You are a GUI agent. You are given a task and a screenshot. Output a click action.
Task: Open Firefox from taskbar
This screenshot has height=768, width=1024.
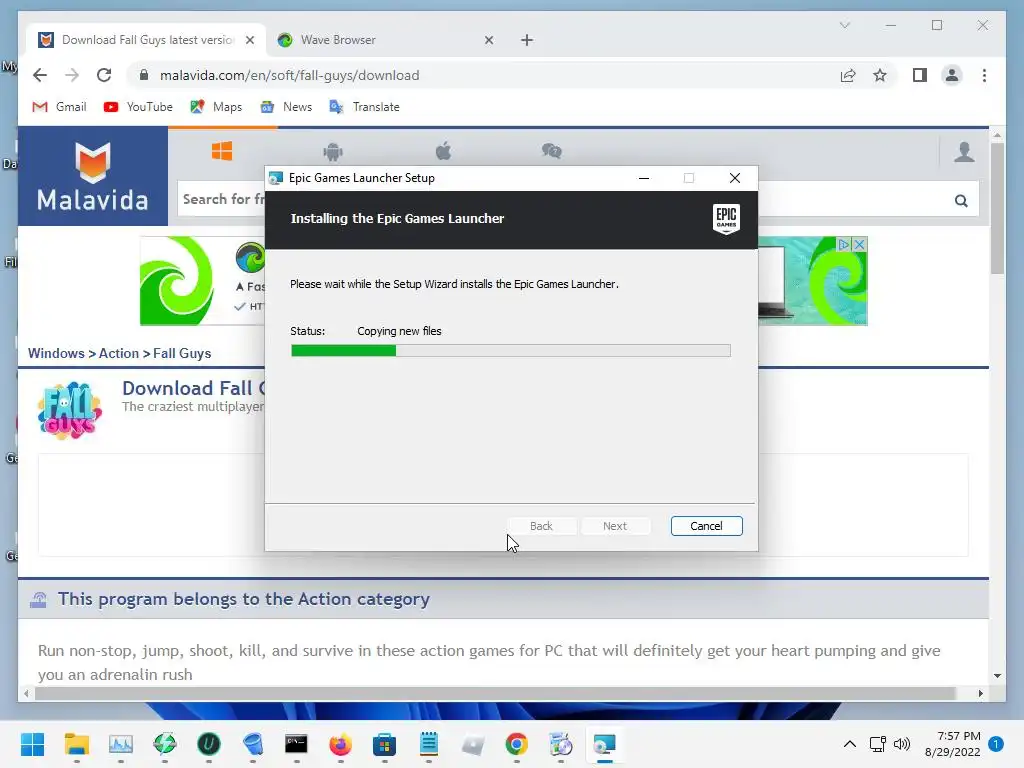coord(340,744)
